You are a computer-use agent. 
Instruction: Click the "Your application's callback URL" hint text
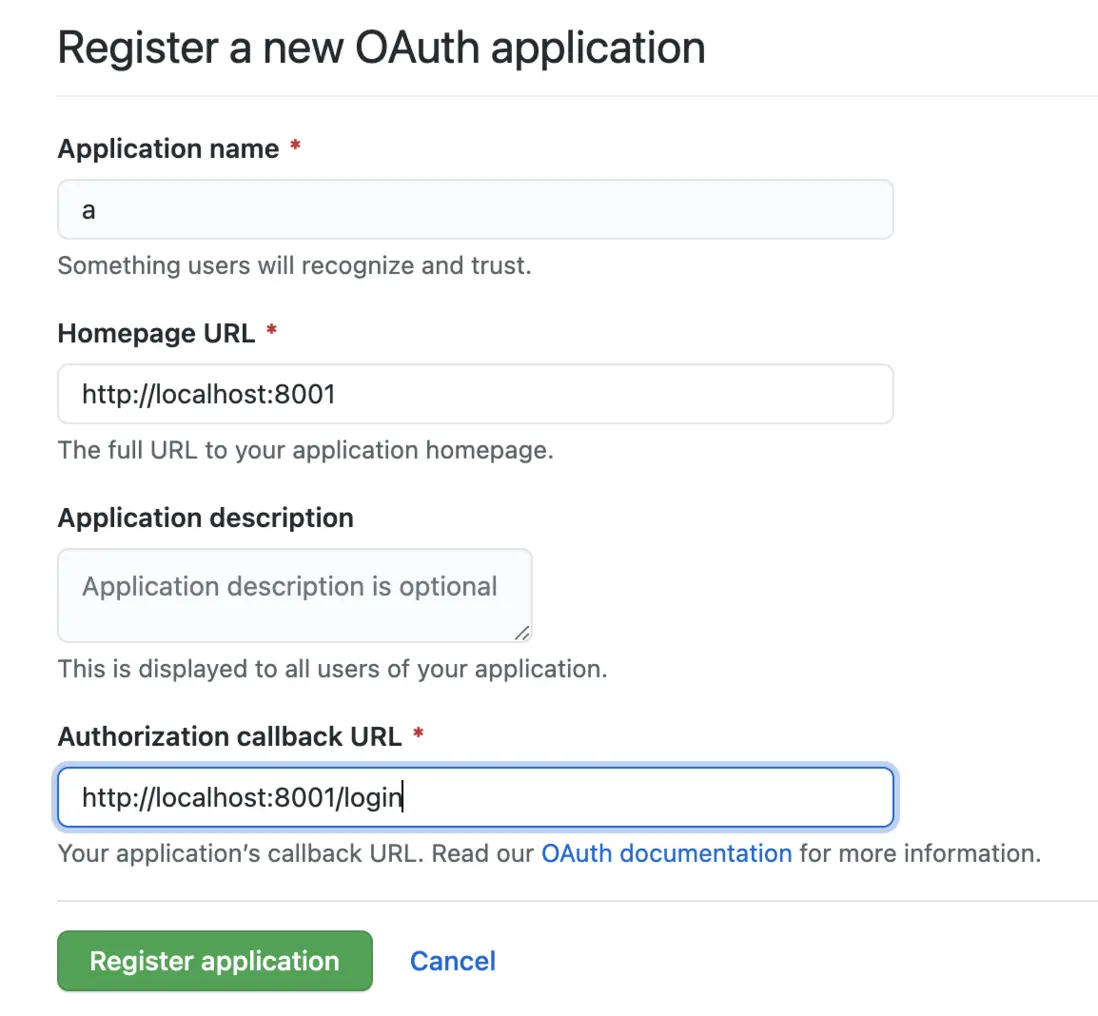[298, 854]
